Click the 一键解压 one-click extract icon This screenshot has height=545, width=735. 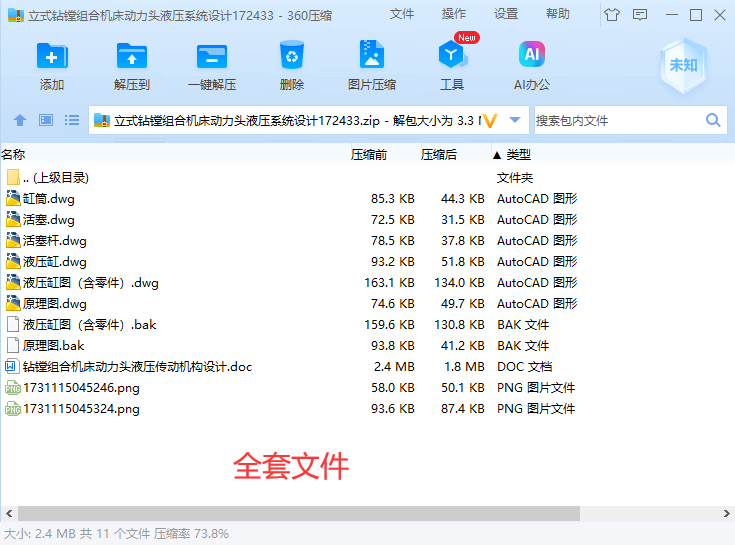(x=212, y=57)
